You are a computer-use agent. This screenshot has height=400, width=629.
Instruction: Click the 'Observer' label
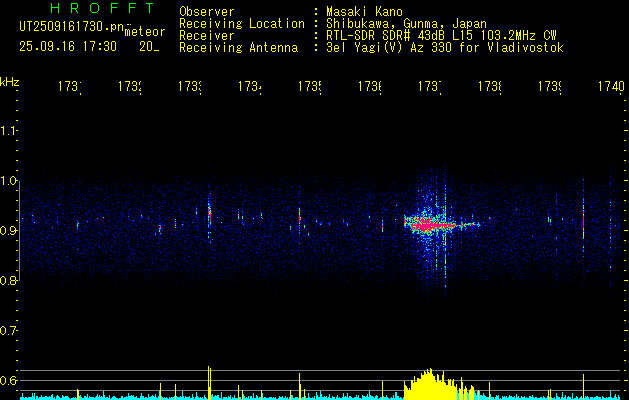point(207,12)
